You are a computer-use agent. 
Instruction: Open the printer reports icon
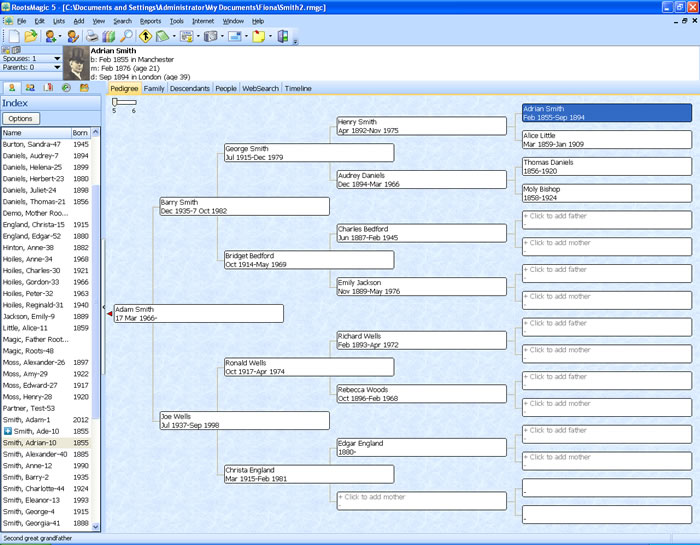[92, 36]
